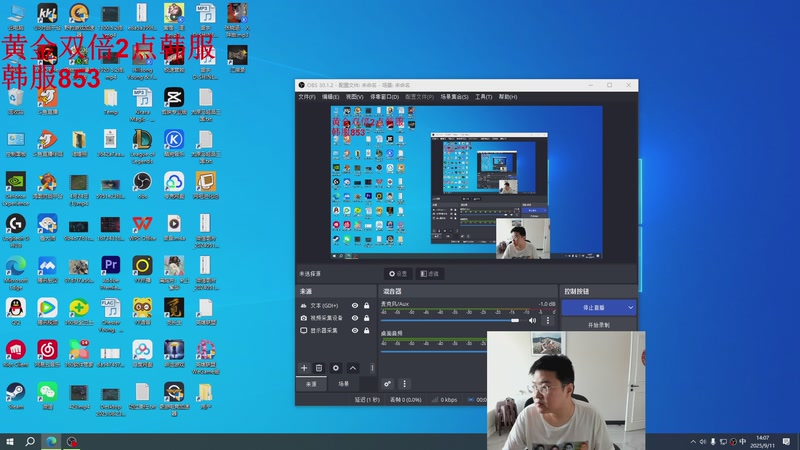Viewport: 800px width, 450px height.
Task: Open OBS 停靠窗口(D) menu
Action: point(384,97)
